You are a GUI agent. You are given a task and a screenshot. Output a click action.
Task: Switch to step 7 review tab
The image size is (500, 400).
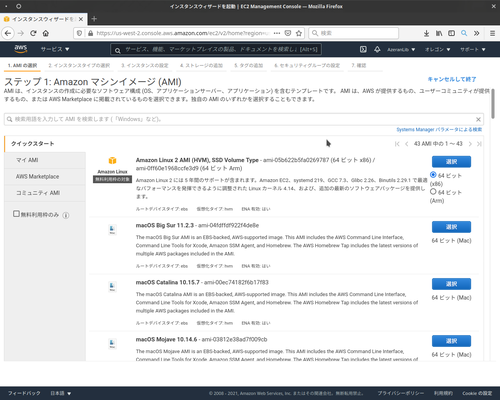[x=359, y=66]
